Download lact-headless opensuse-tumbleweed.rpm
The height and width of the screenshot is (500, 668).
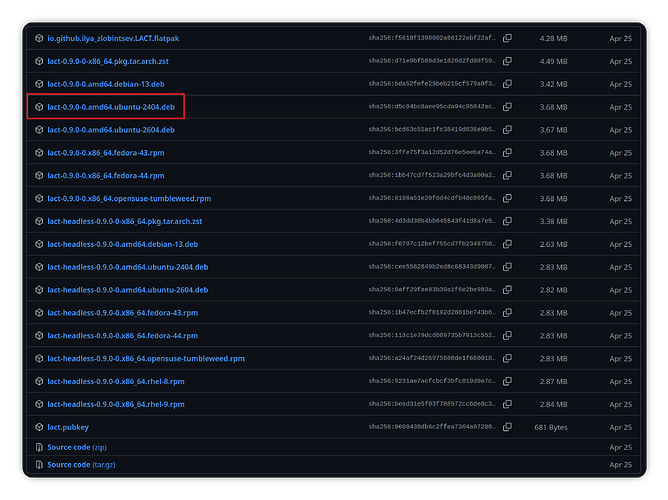(146, 359)
